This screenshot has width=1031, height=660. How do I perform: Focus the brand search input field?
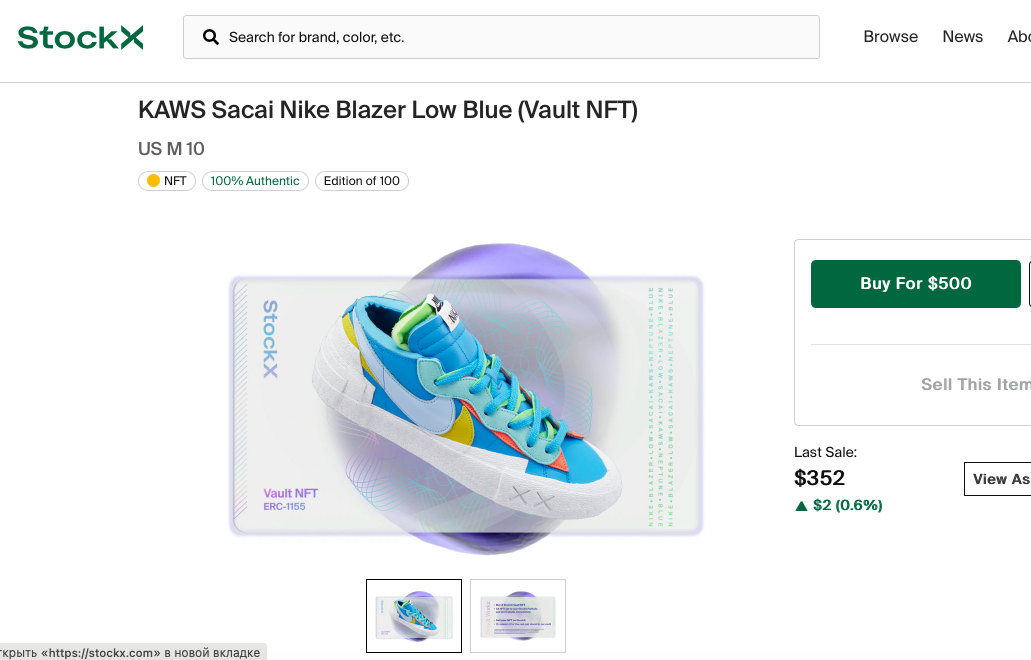point(501,37)
